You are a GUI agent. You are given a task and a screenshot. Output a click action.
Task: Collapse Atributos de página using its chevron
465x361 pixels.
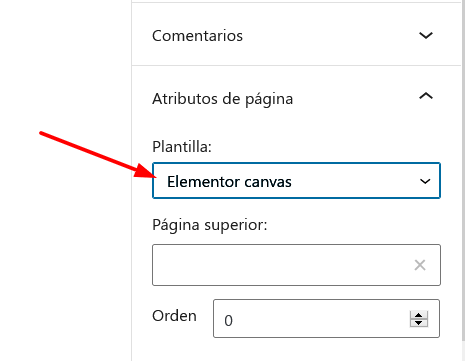pos(426,96)
